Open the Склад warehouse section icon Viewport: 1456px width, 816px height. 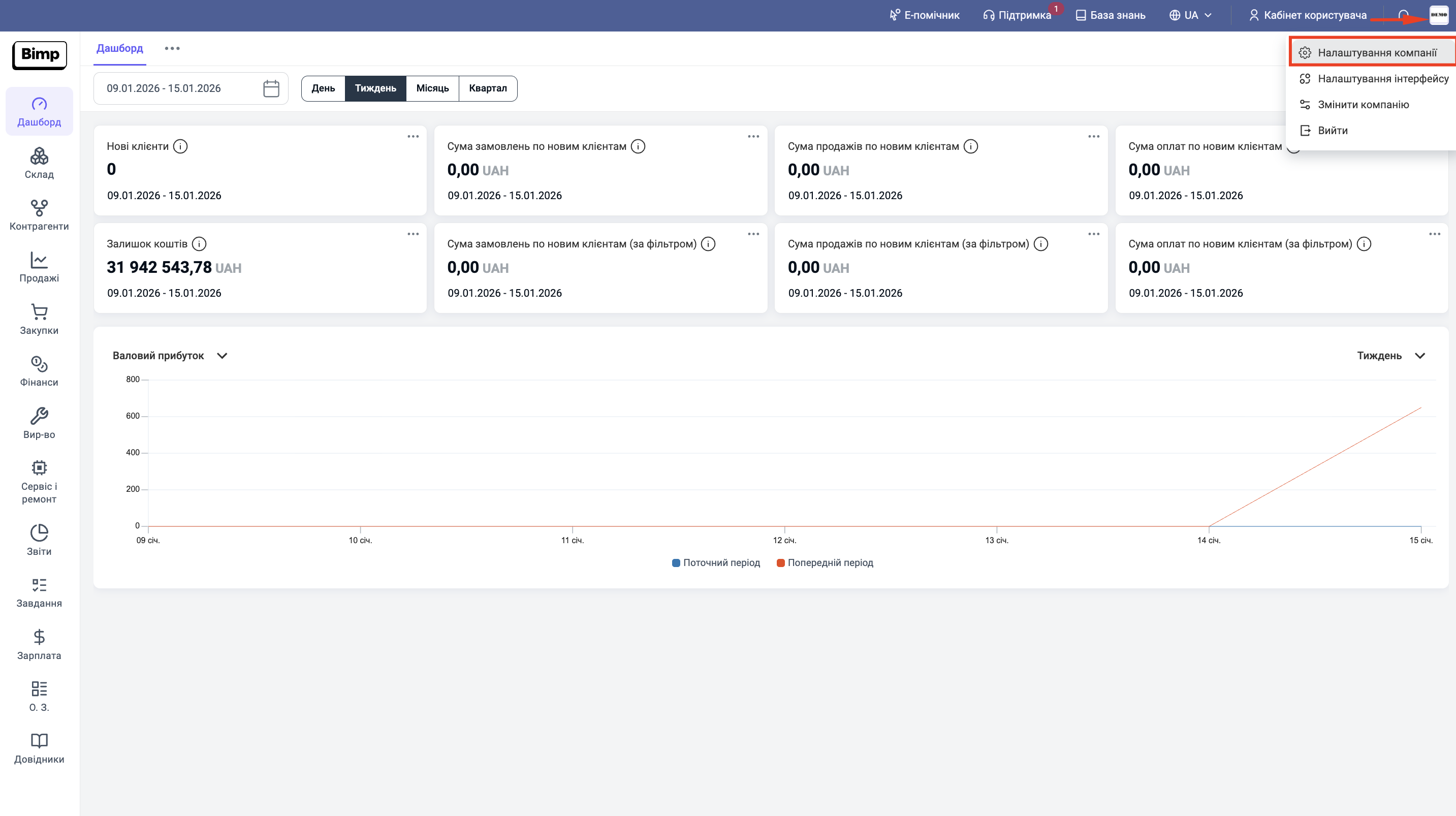(39, 156)
